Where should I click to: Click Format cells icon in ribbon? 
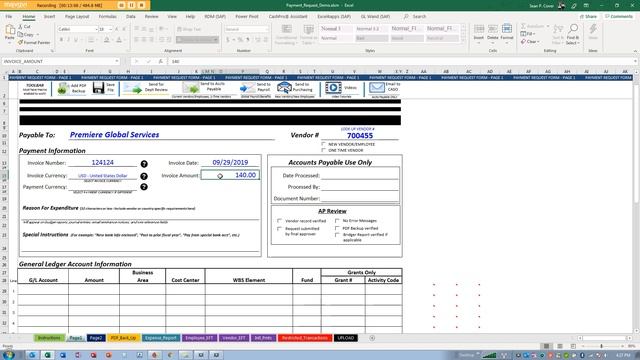tap(507, 29)
